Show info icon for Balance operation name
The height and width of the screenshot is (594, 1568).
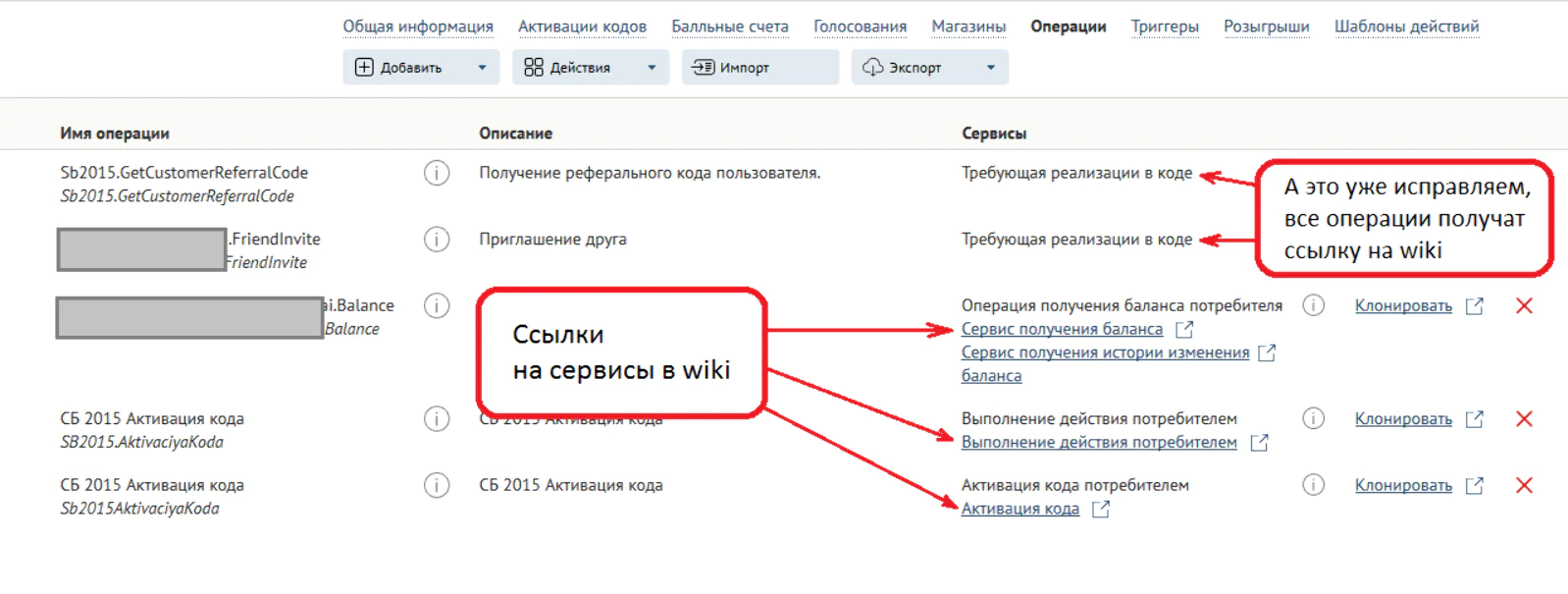click(437, 306)
